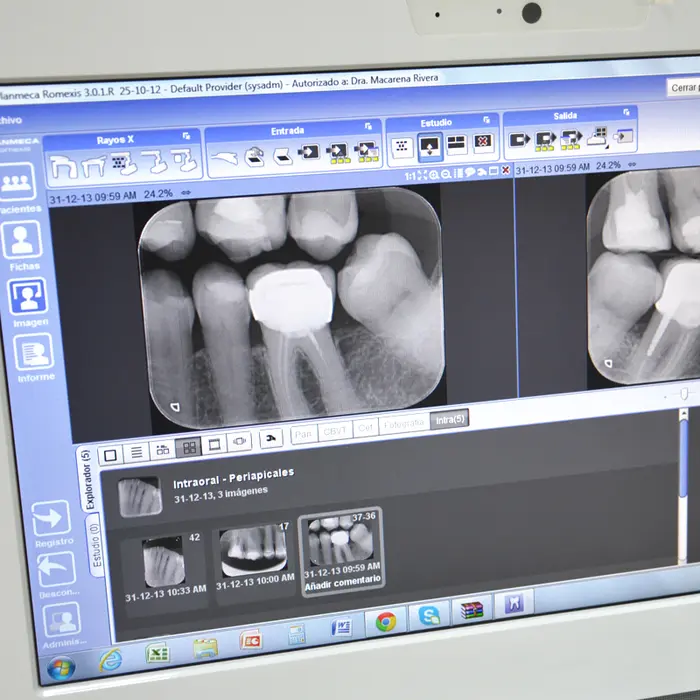Pop out the Rayos X panel
Screen dimensions: 700x700
click(x=186, y=135)
